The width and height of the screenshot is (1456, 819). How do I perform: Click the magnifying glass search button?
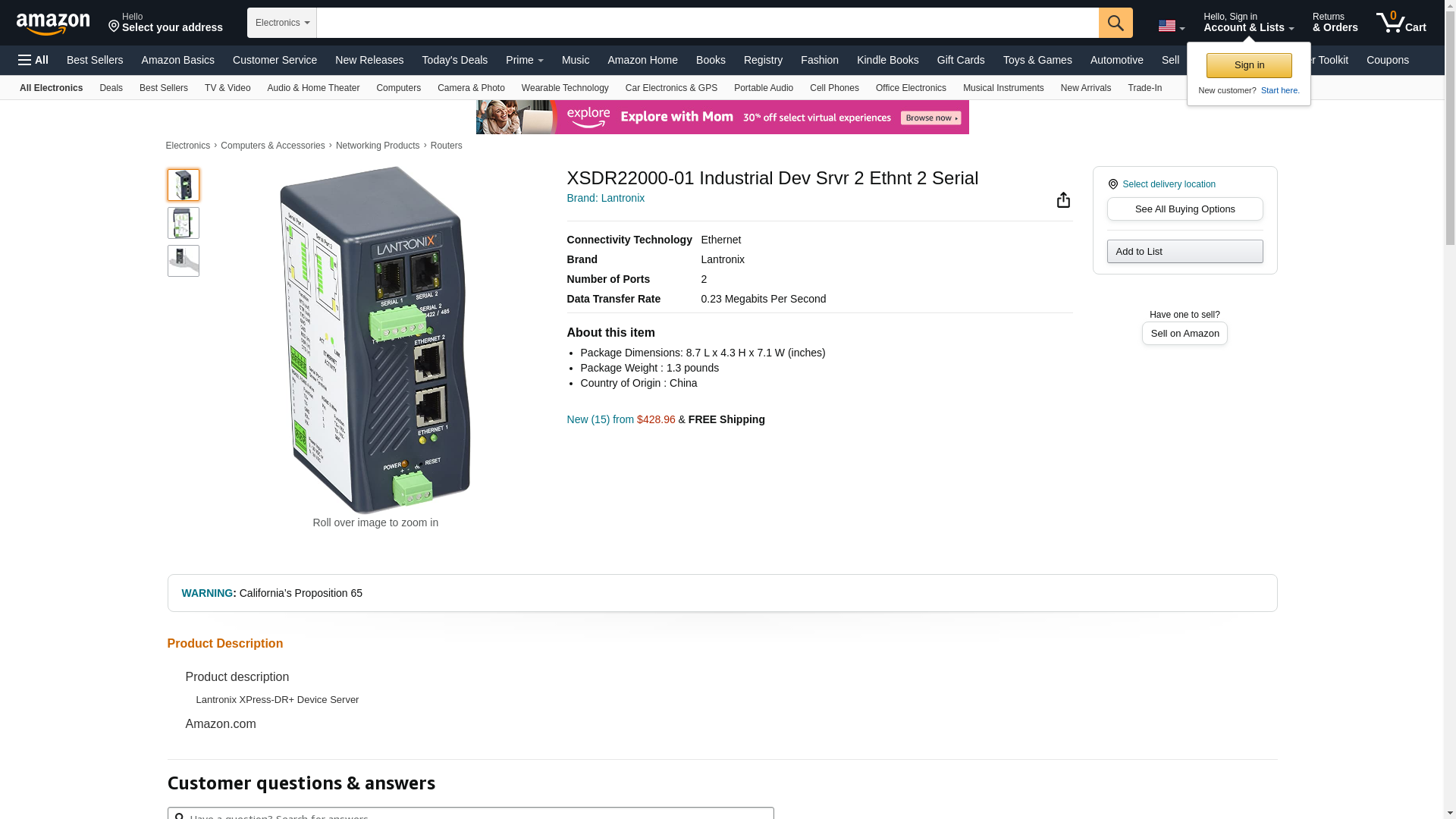tap(1115, 23)
